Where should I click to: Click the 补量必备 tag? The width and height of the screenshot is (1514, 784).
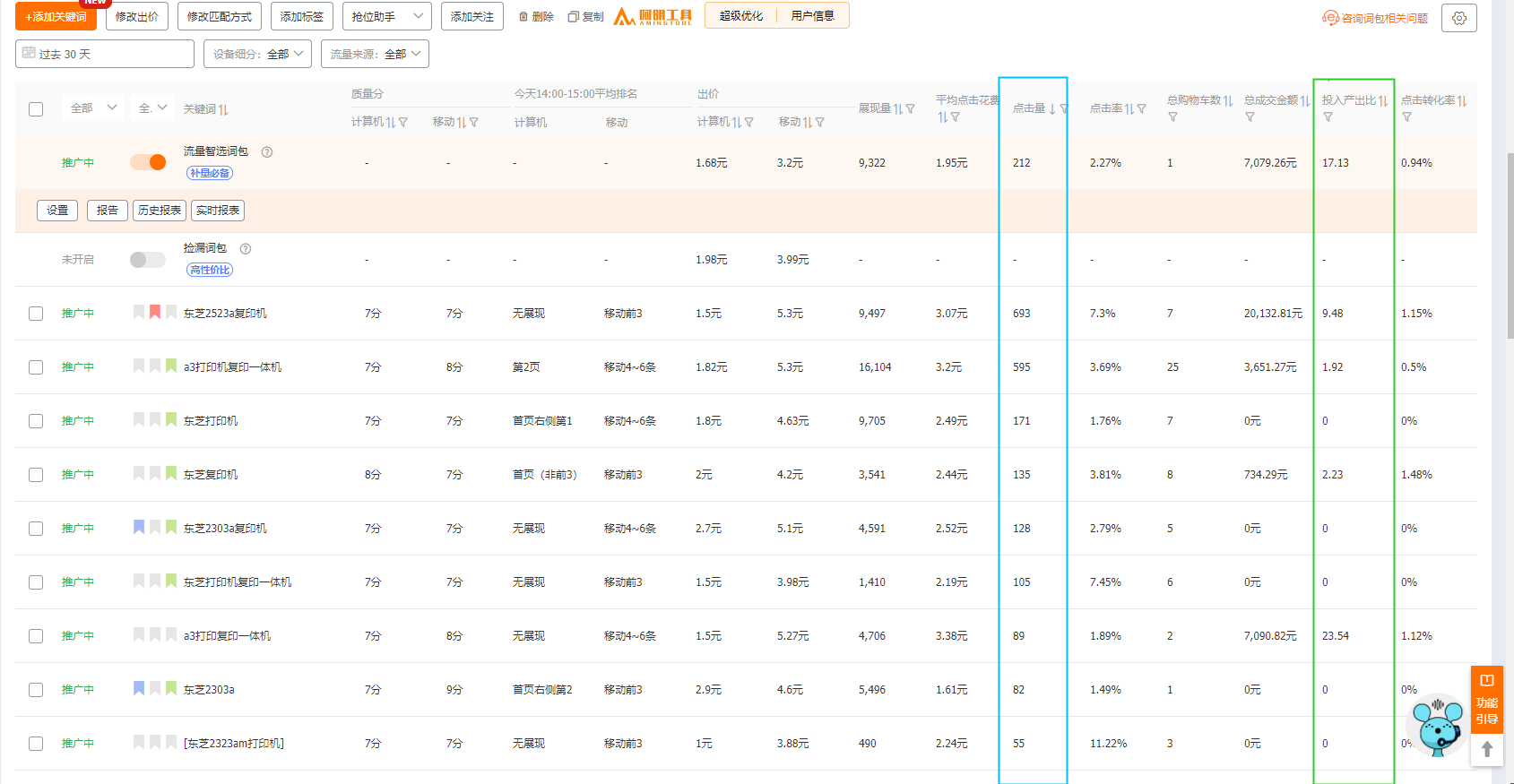point(210,173)
